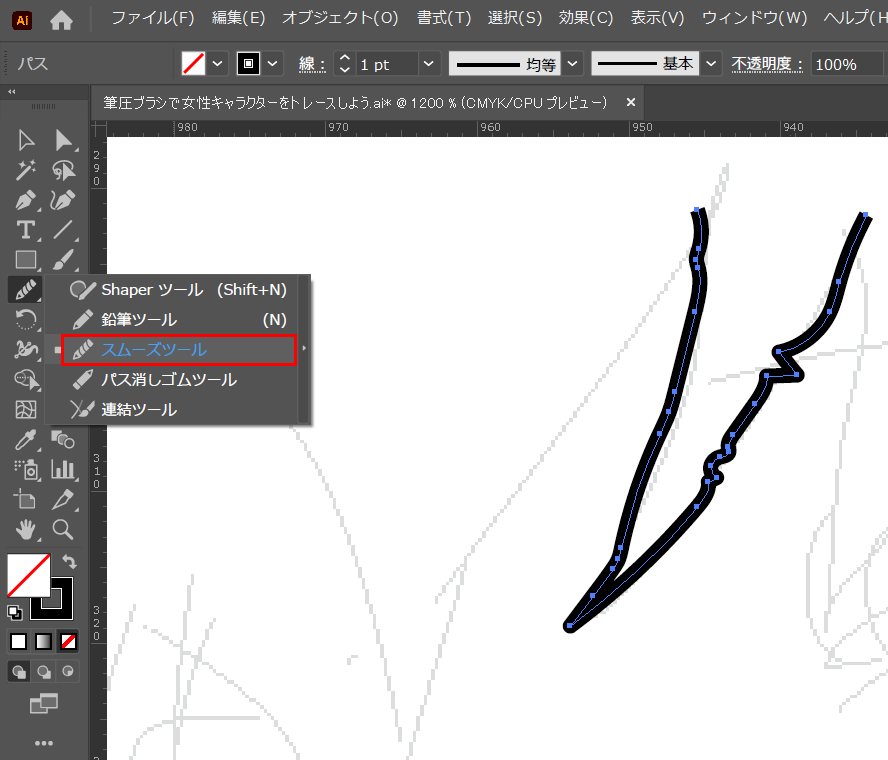Set paint to None button
888x760 pixels.
click(68, 641)
